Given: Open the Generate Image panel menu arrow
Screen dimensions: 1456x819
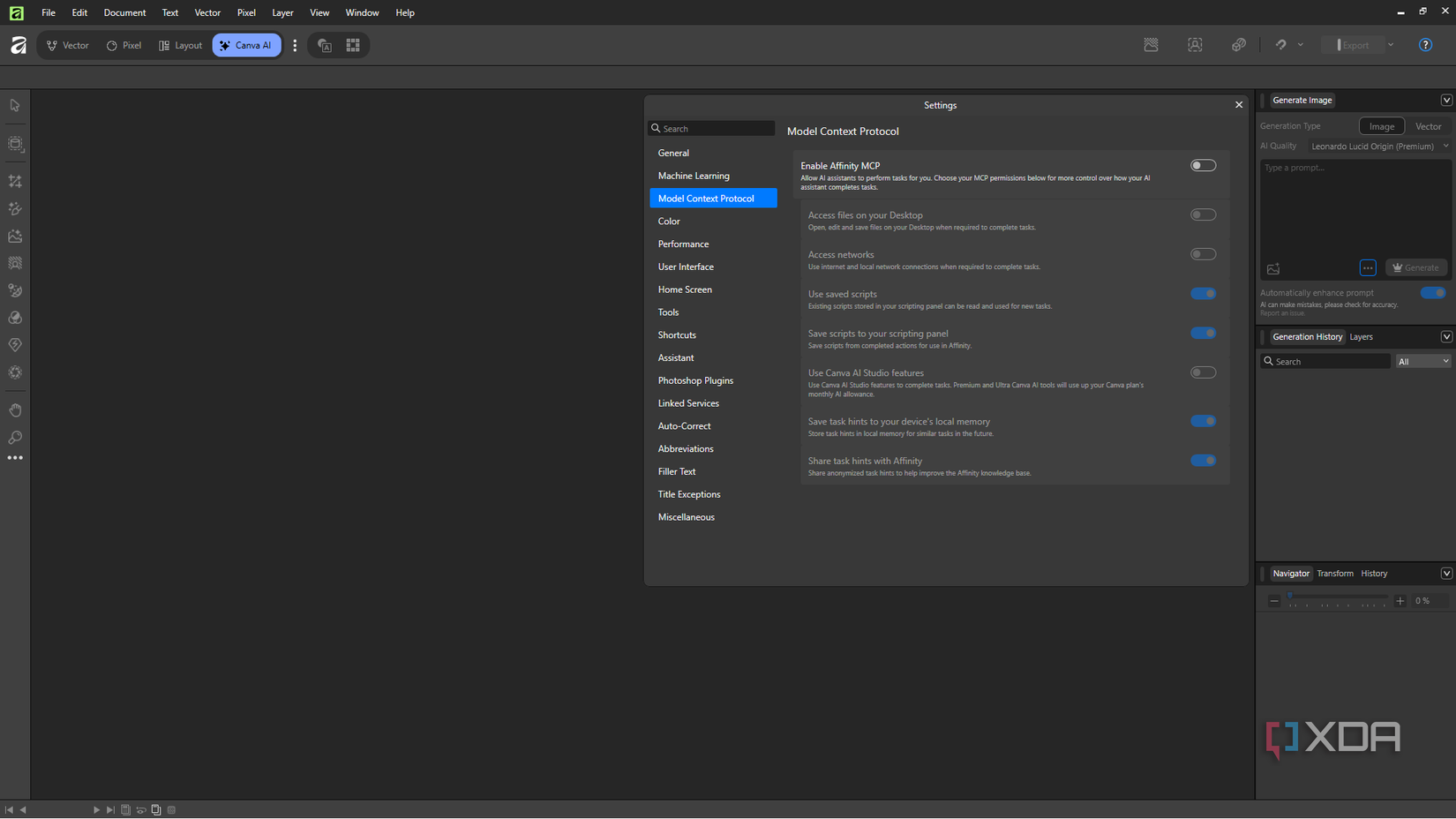Looking at the screenshot, I should [x=1446, y=101].
